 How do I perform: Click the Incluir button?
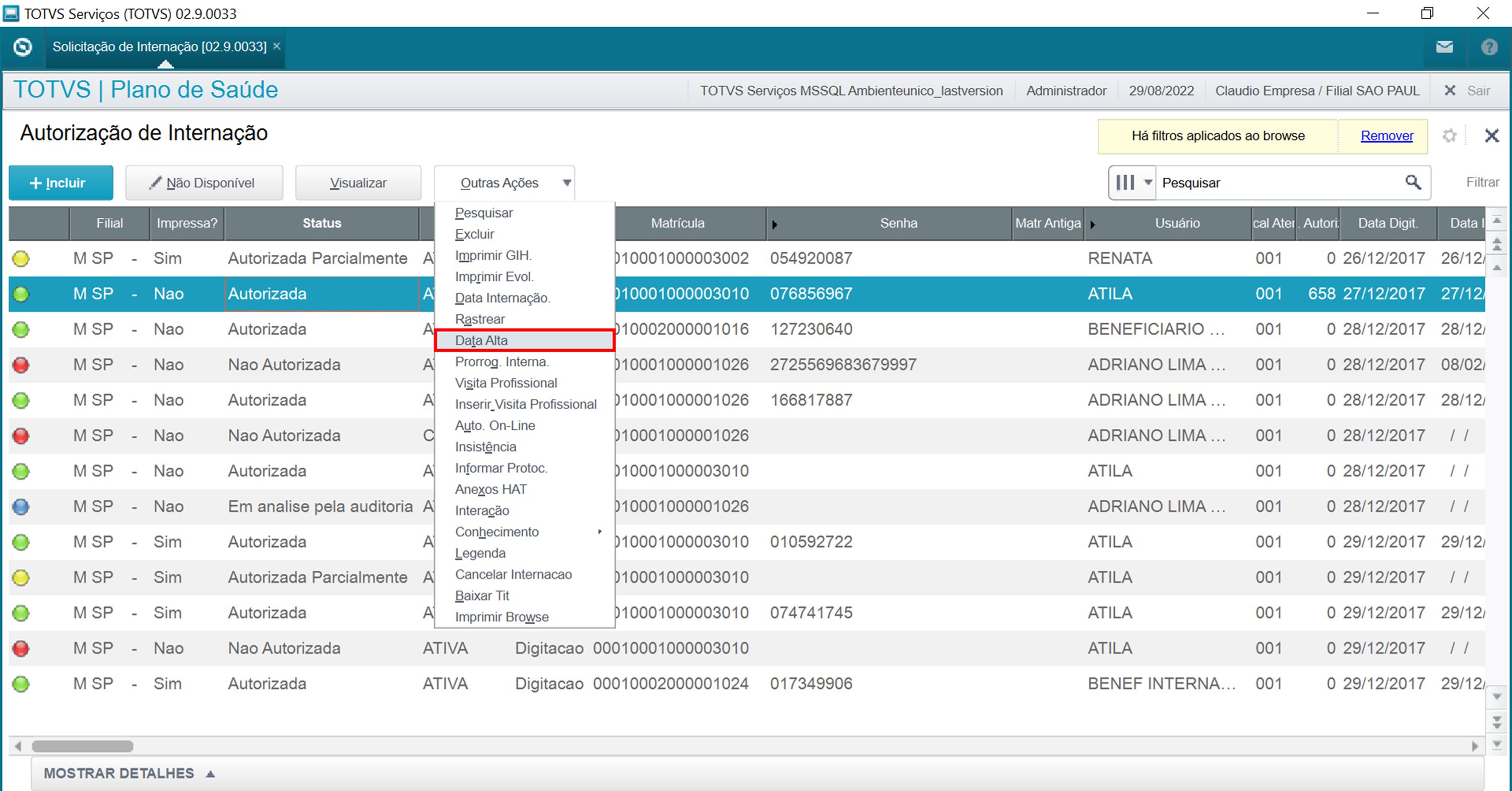pos(60,182)
